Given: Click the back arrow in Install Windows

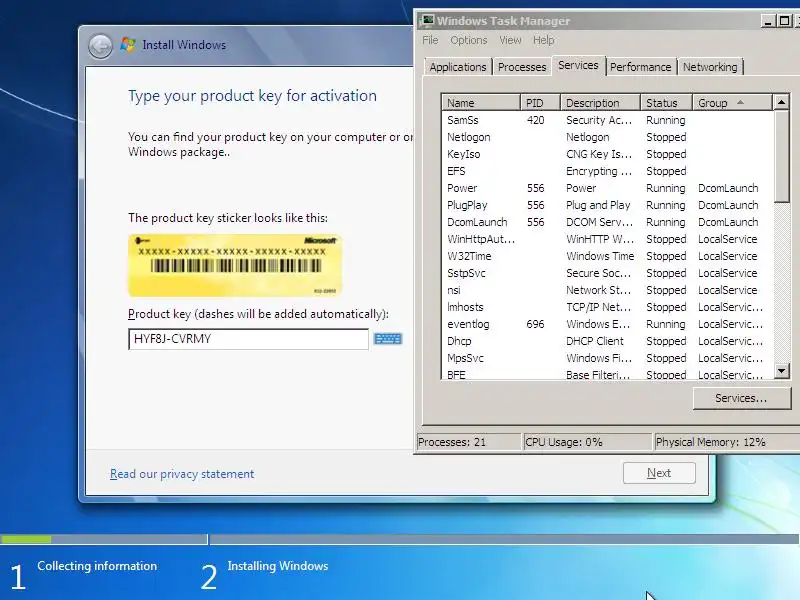Looking at the screenshot, I should pos(100,46).
